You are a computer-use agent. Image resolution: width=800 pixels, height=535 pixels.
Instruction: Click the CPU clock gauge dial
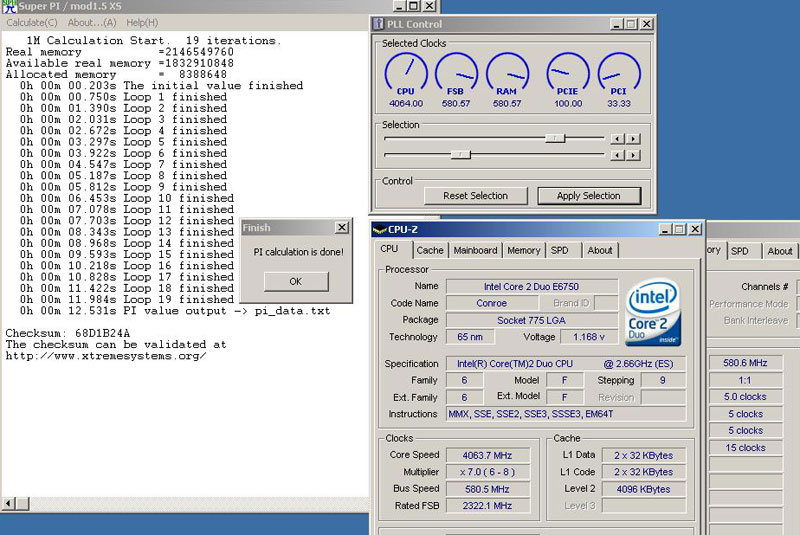pyautogui.click(x=405, y=74)
